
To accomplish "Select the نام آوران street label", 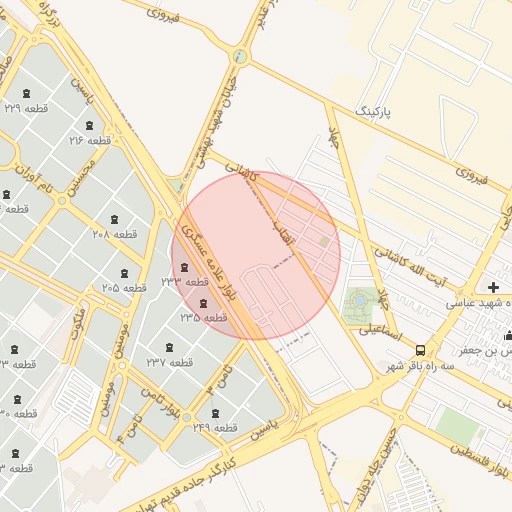I will [34, 179].
